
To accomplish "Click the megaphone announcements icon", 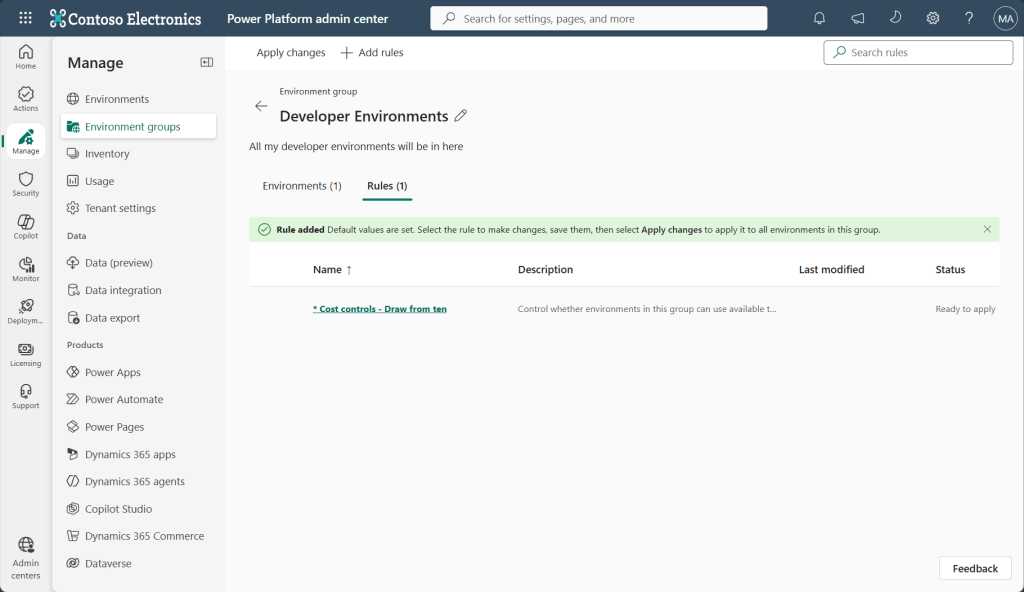I will point(857,18).
